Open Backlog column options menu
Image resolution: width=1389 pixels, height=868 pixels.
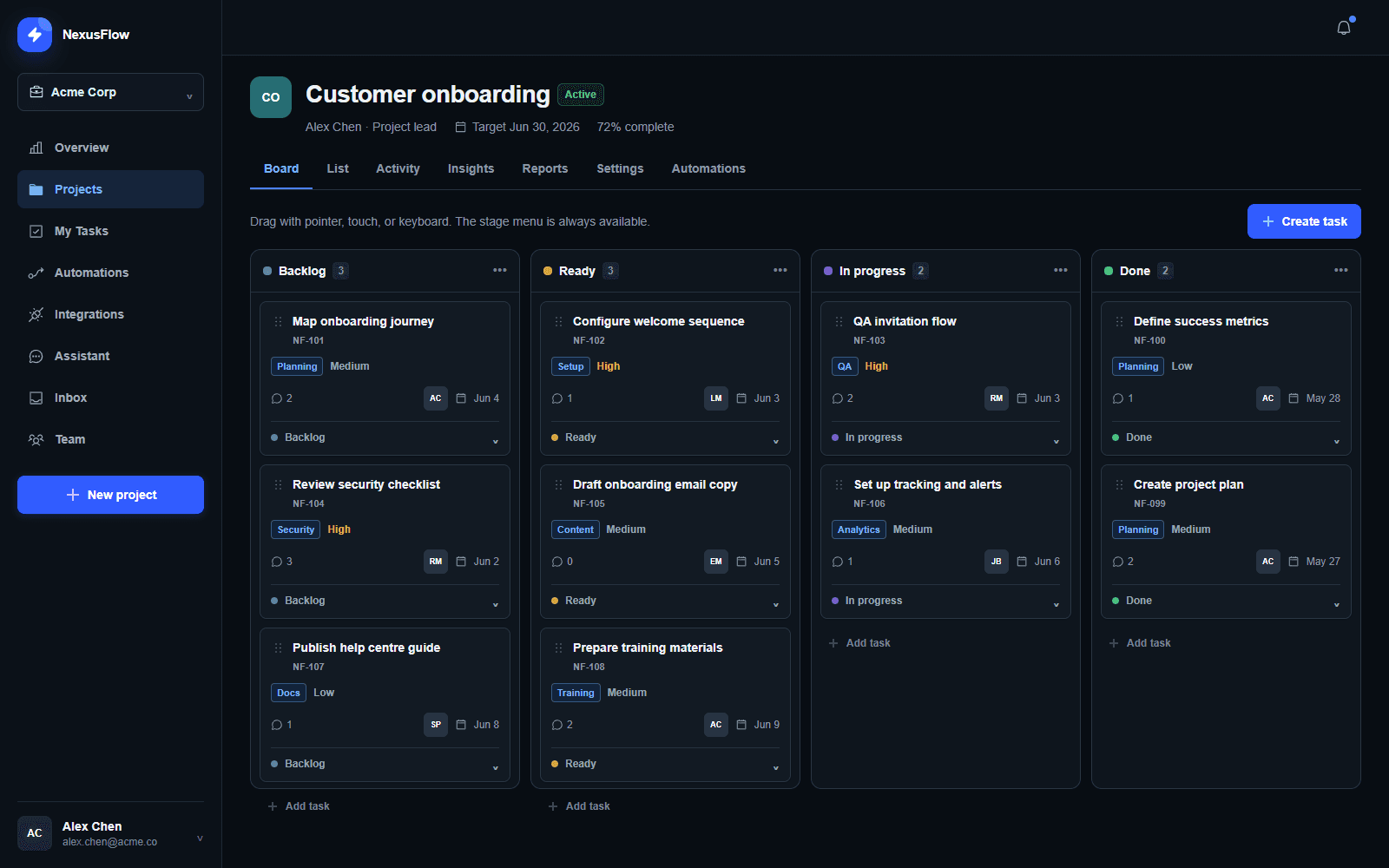(x=500, y=270)
